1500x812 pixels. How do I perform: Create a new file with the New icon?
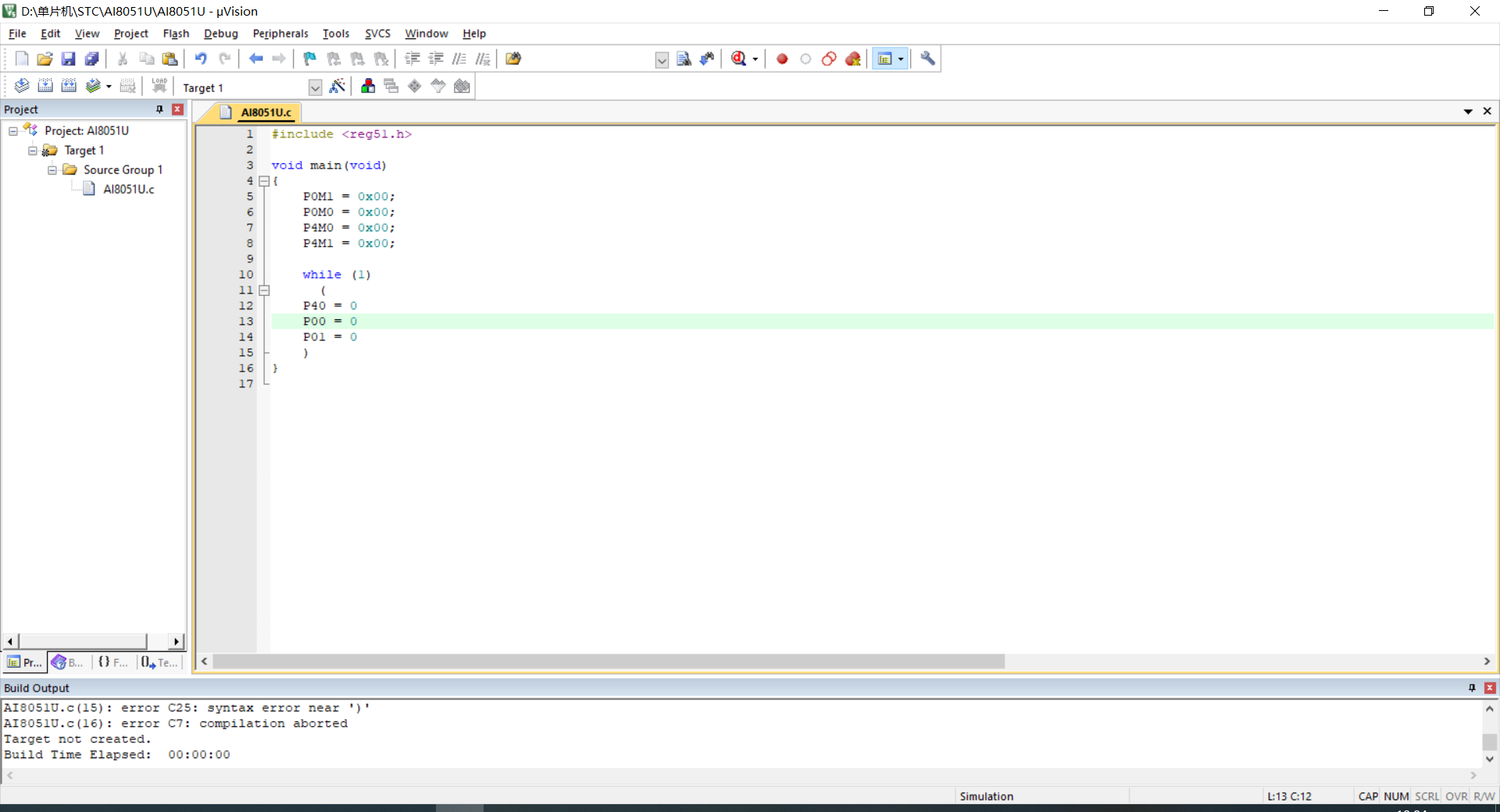tap(22, 59)
